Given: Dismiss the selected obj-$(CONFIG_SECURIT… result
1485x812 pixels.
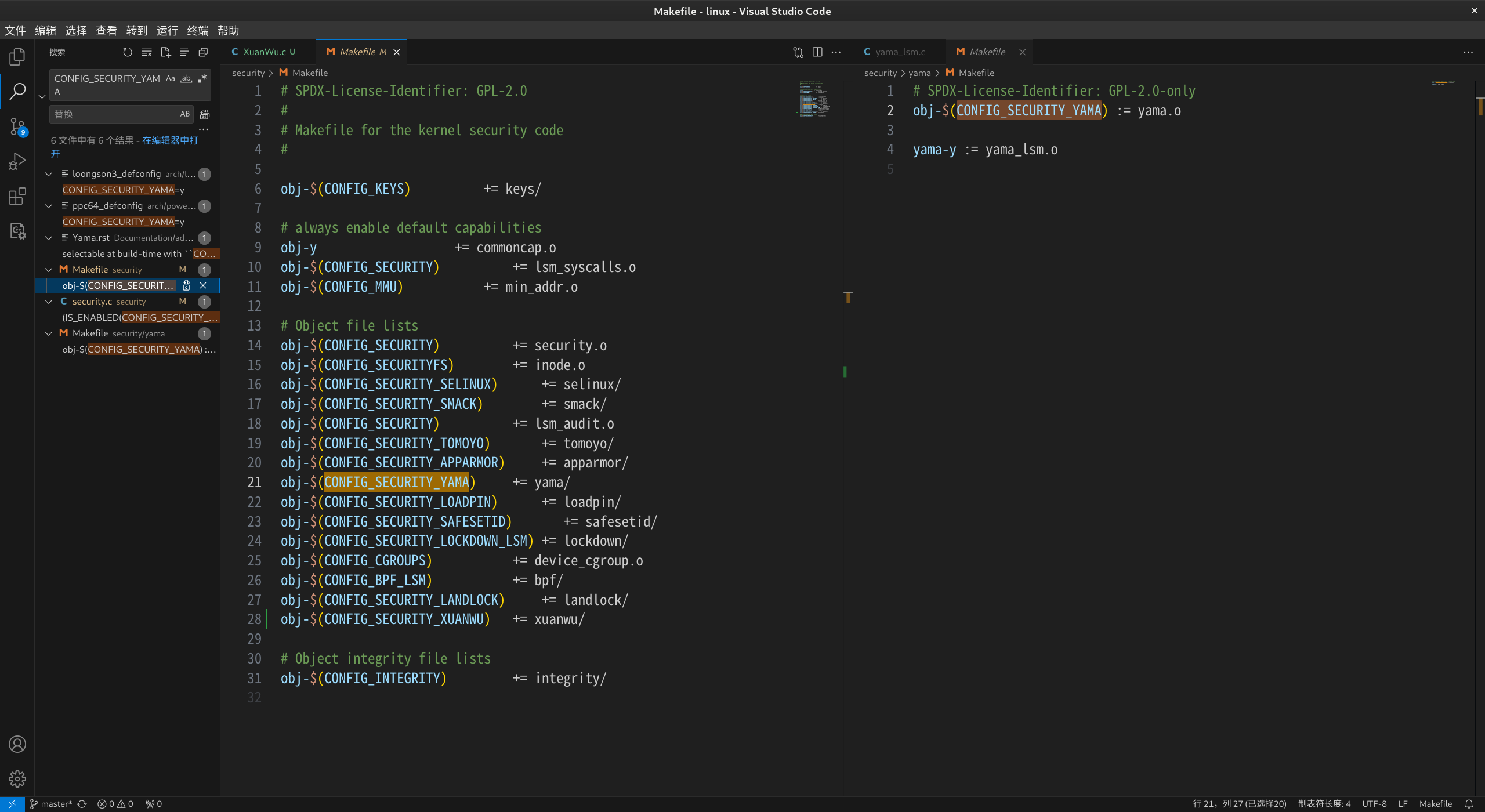Looking at the screenshot, I should pos(203,285).
